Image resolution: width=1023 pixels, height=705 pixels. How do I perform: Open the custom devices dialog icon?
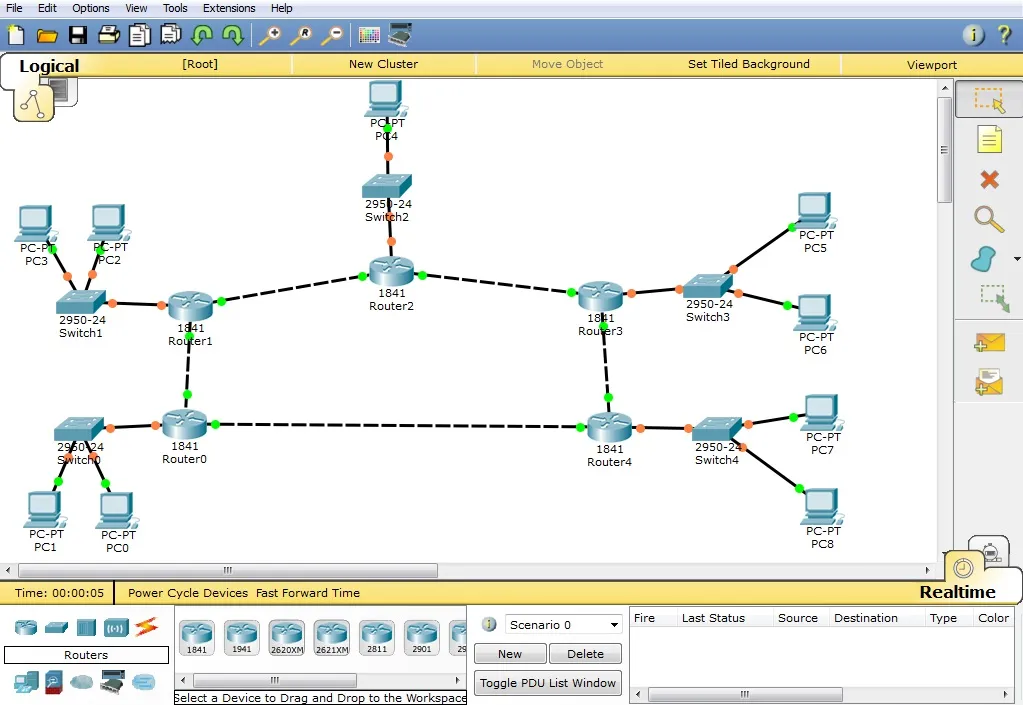coord(401,36)
